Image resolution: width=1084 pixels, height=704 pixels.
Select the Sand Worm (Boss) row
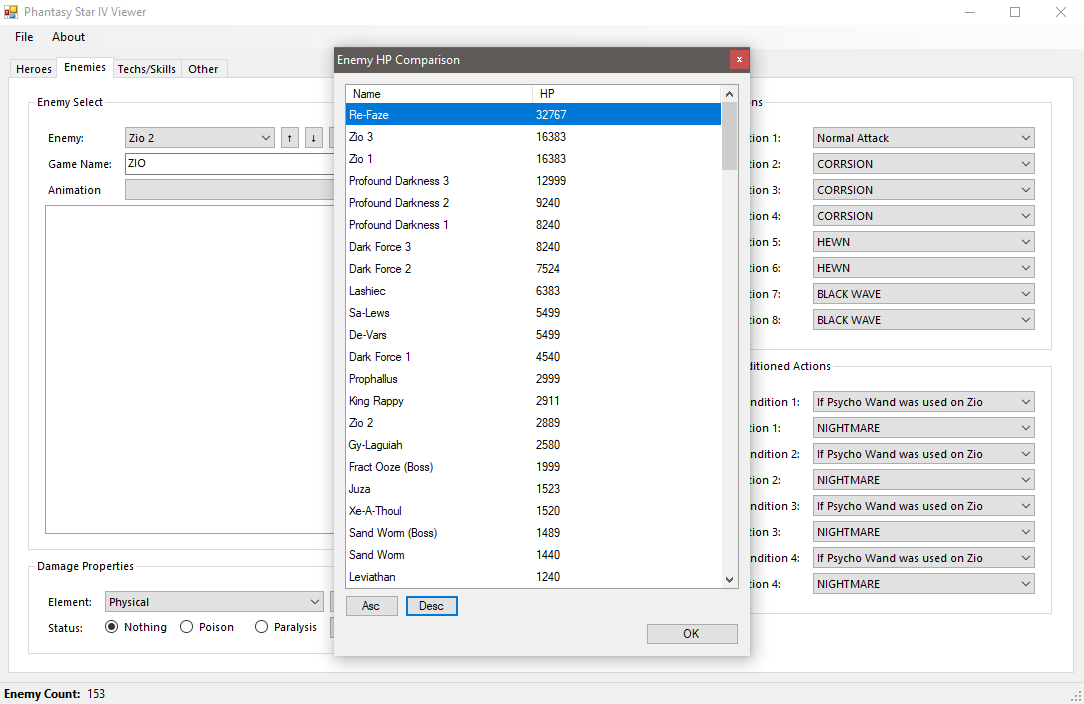pos(533,533)
